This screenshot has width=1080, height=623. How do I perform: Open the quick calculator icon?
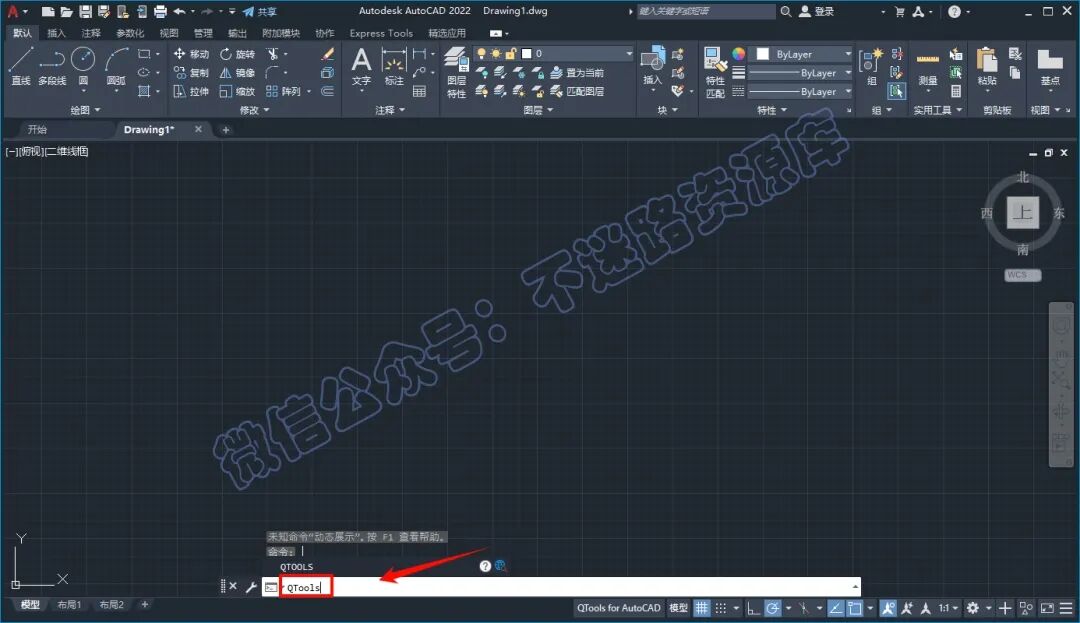(x=955, y=91)
